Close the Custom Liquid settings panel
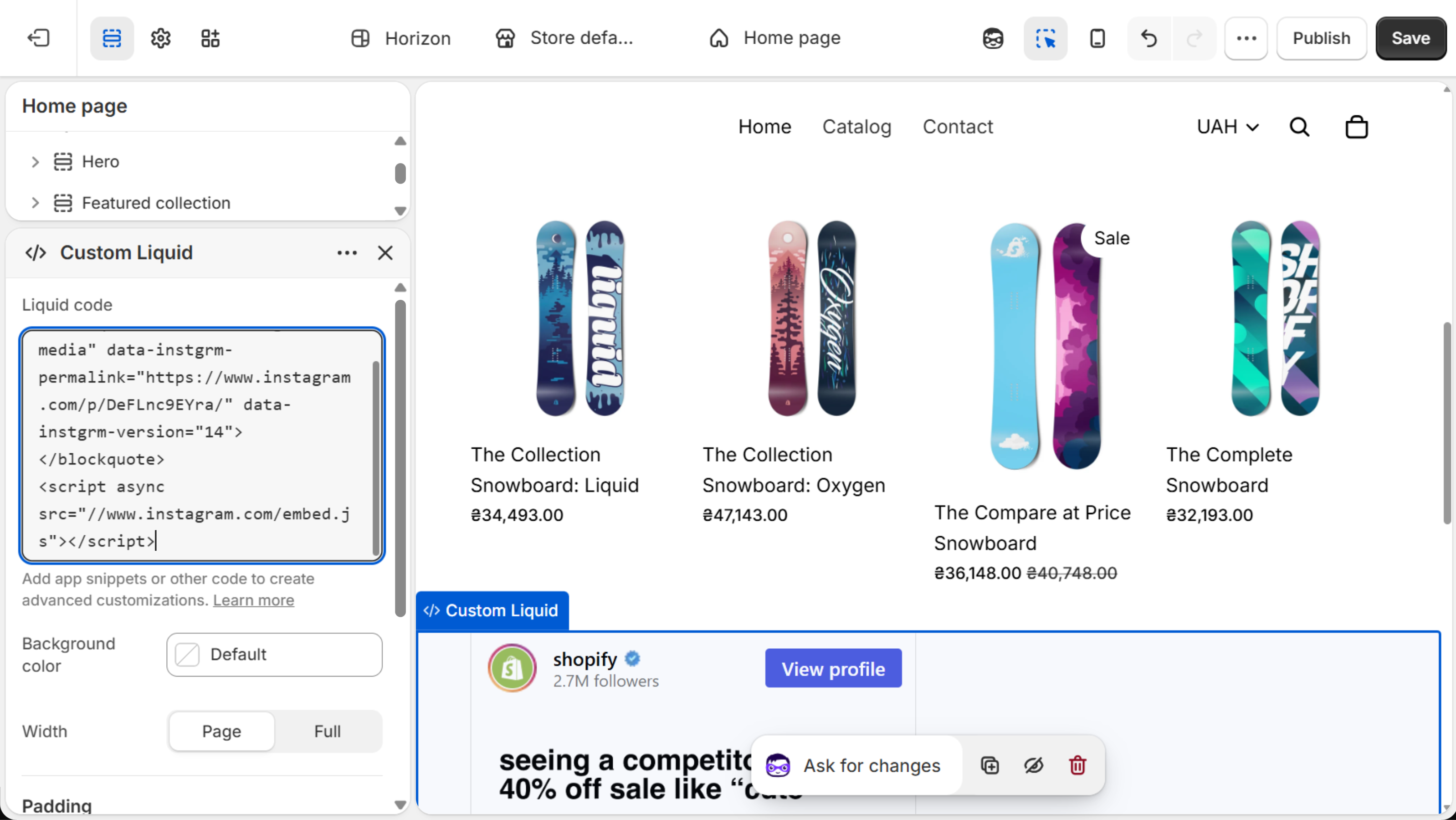This screenshot has width=1456, height=820. point(385,253)
